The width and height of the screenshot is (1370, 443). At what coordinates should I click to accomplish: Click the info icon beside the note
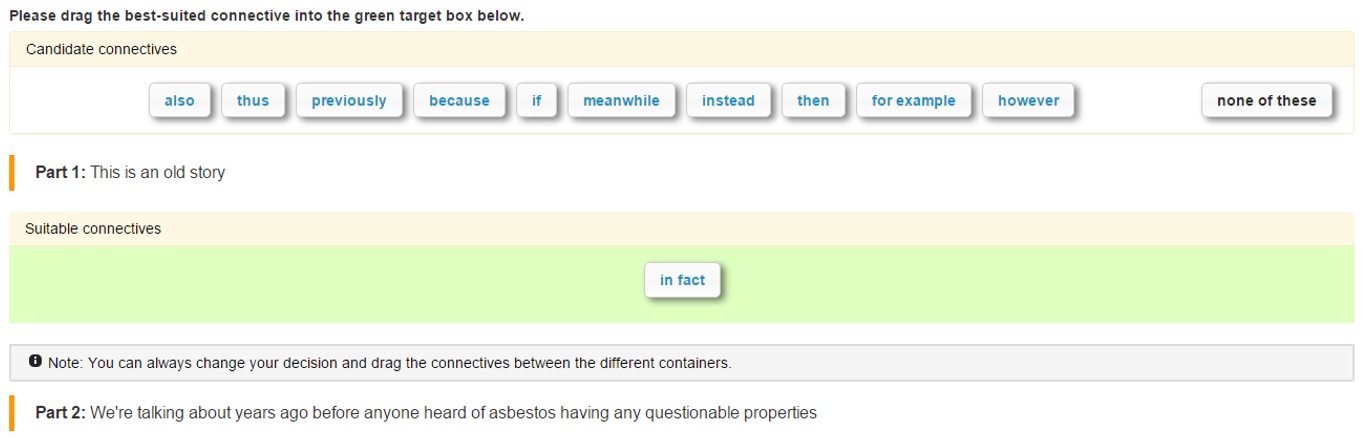35,361
